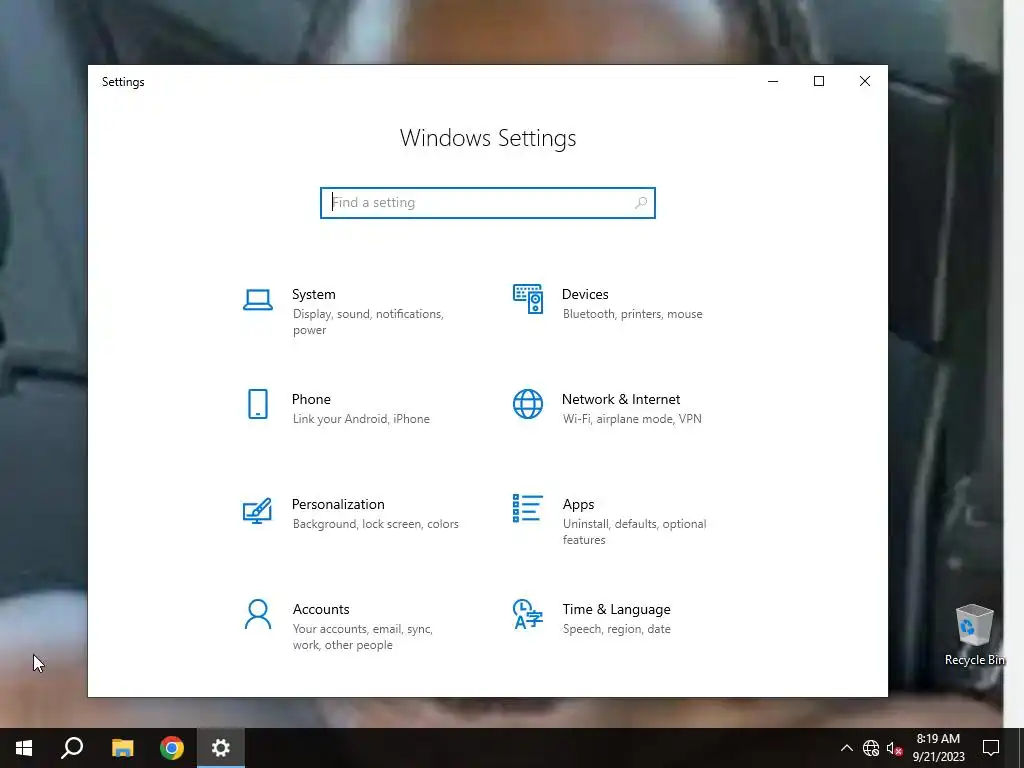Click 'Uninstall, defaults, optional features' description
This screenshot has height=768, width=1024.
pos(634,532)
